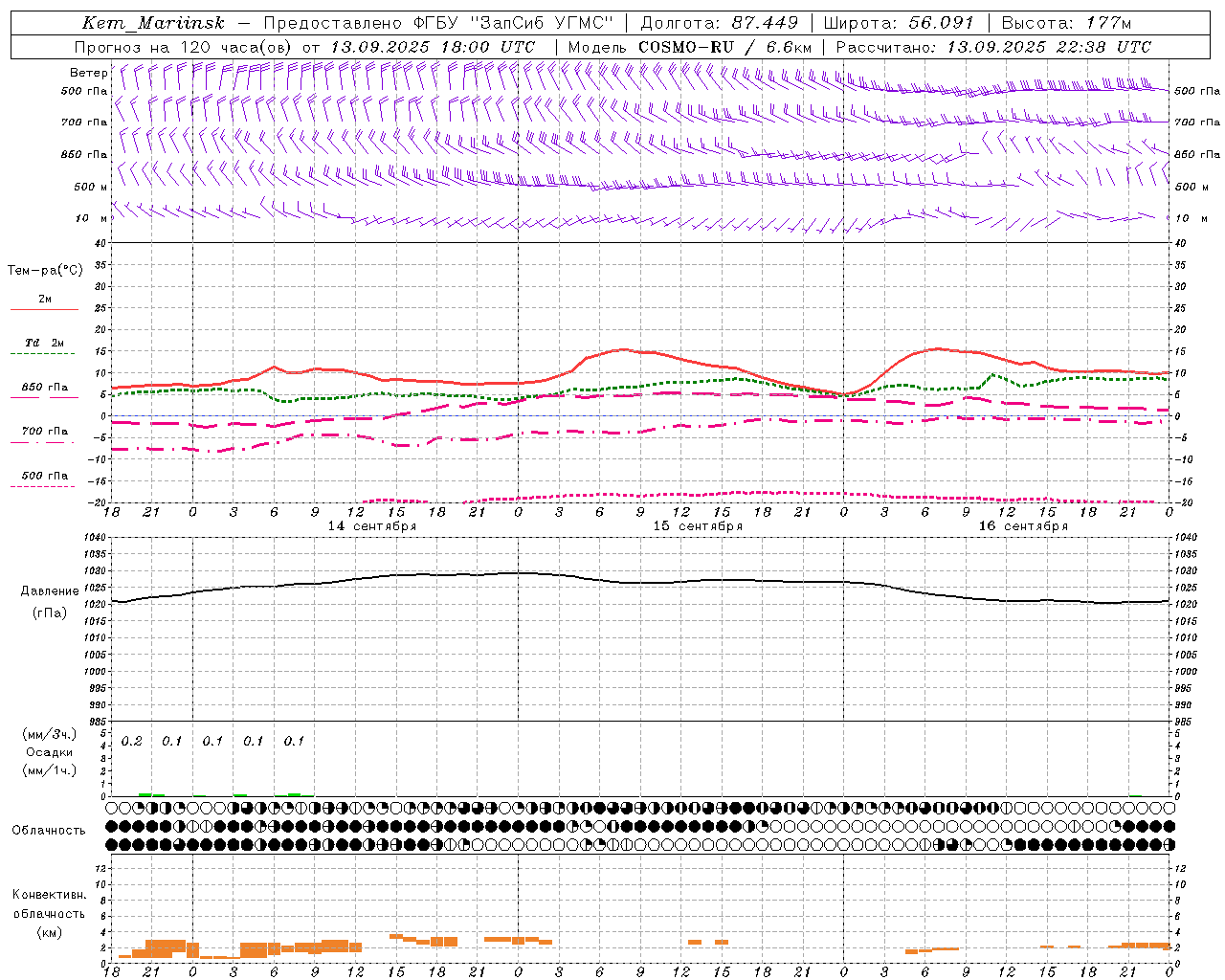Click the Тем-ра(°C) temperature panel label
This screenshot has width=1225, height=980.
click(45, 271)
